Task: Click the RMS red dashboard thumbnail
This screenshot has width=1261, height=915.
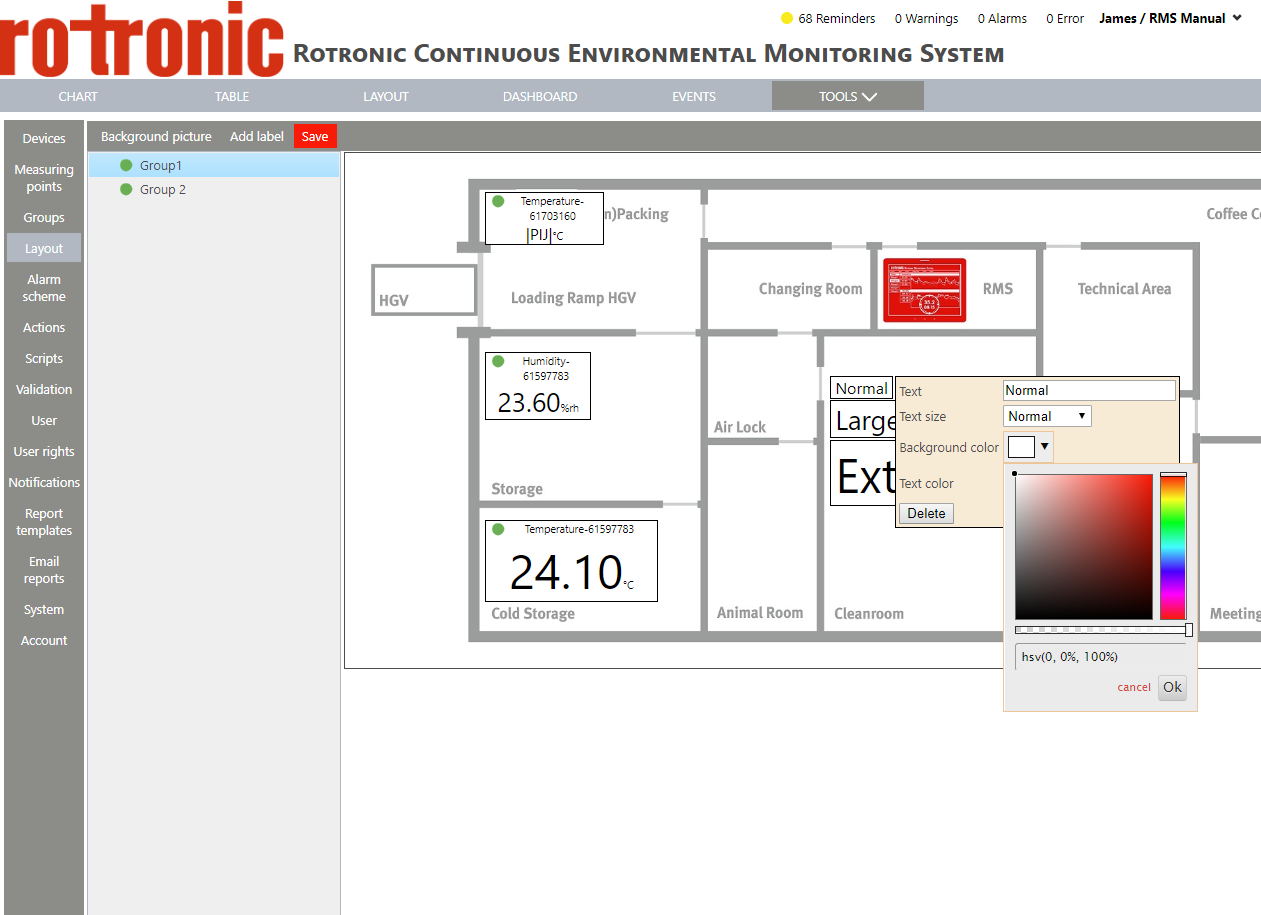Action: tap(924, 290)
